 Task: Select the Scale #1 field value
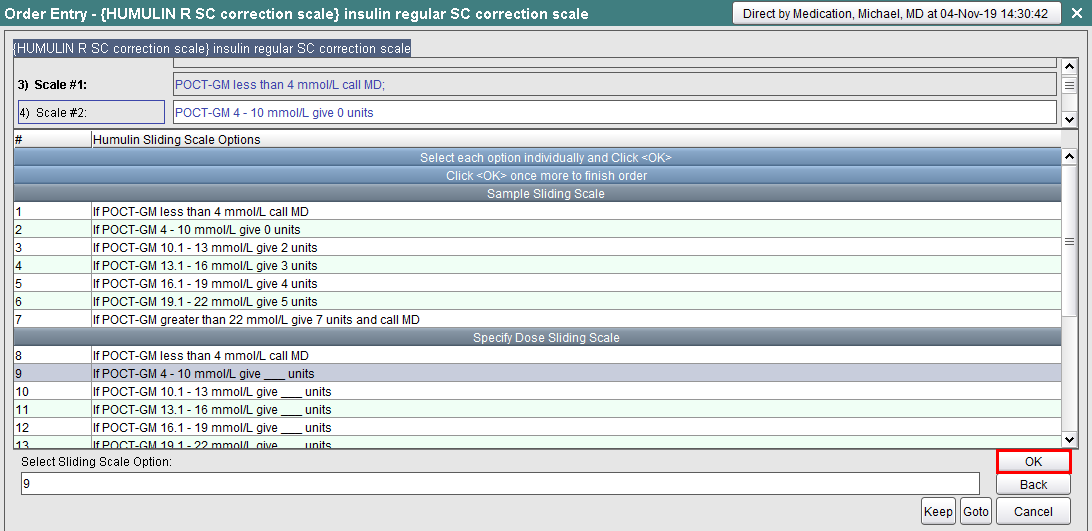click(614, 84)
